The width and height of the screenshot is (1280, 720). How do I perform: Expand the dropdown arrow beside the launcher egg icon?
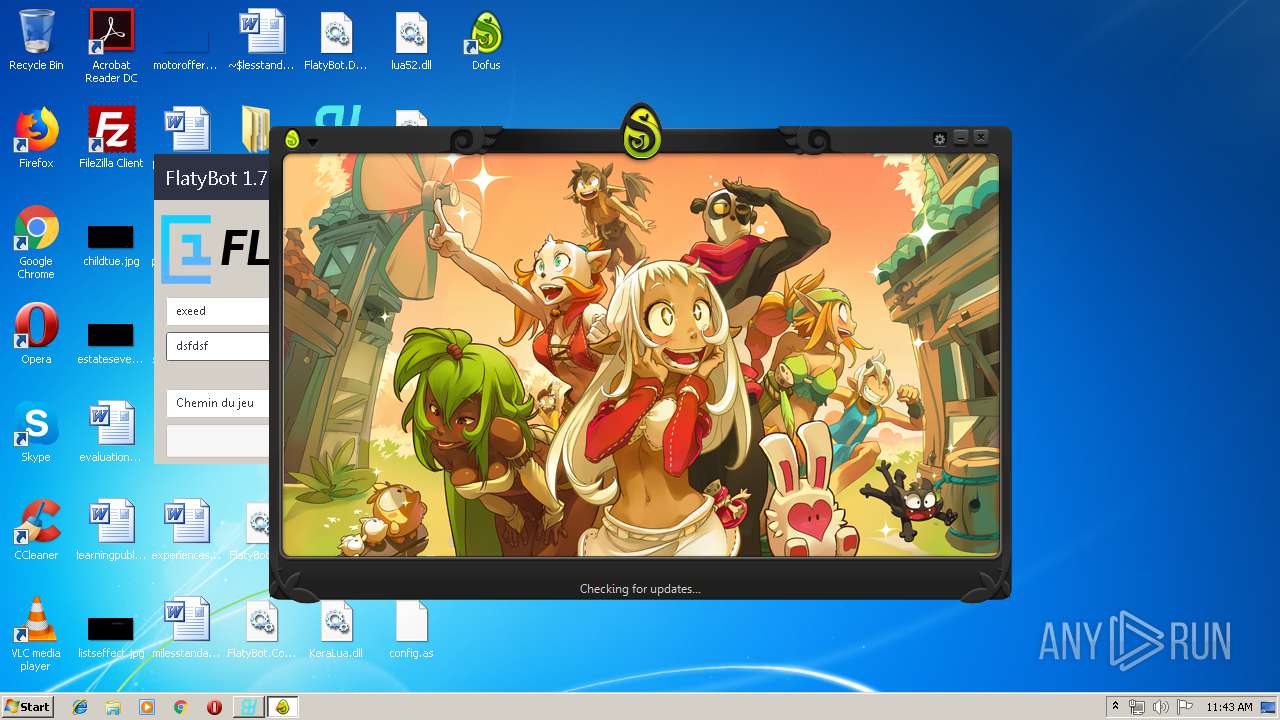(312, 142)
